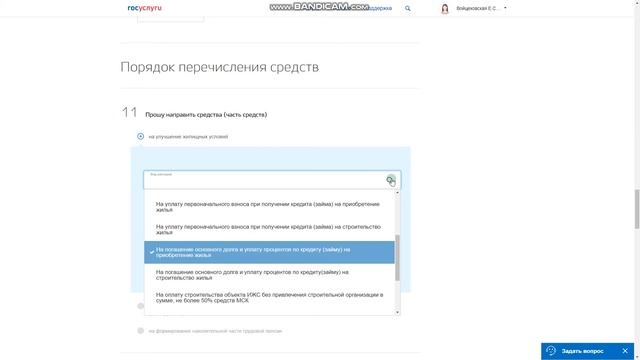The width and height of the screenshot is (640, 360).
Task: Click the page vertical scrollbar thumb
Action: click(x=637, y=209)
